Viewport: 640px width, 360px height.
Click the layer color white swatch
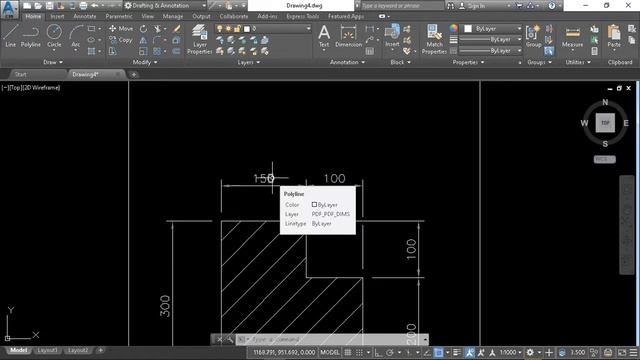pyautogui.click(x=247, y=29)
